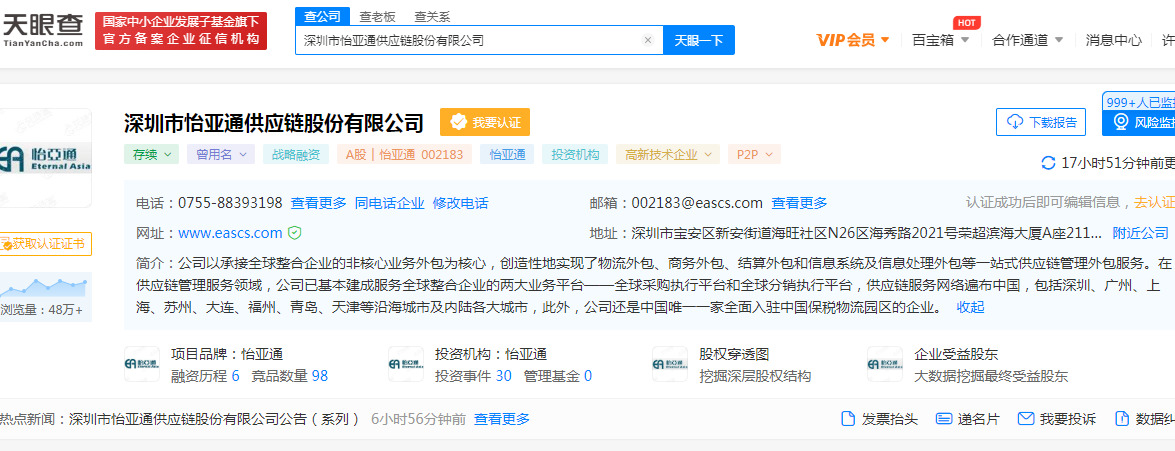Click the blue 怡亚通 tag

pos(507,155)
